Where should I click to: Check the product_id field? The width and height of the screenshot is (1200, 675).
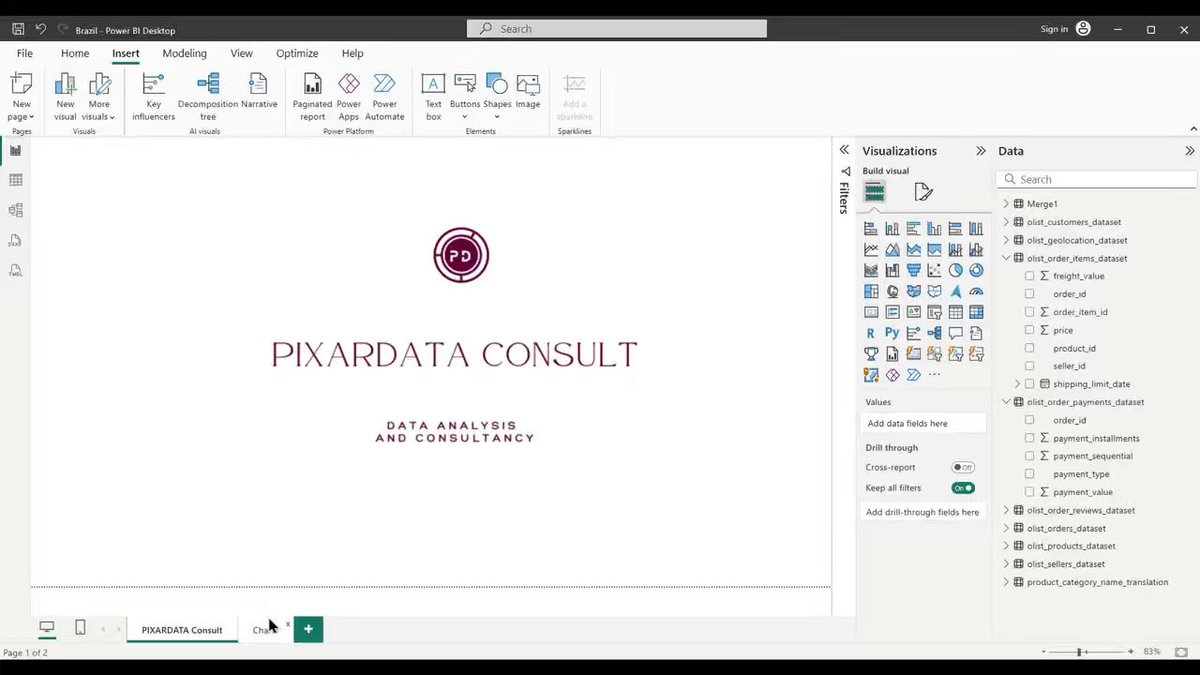coord(1029,348)
